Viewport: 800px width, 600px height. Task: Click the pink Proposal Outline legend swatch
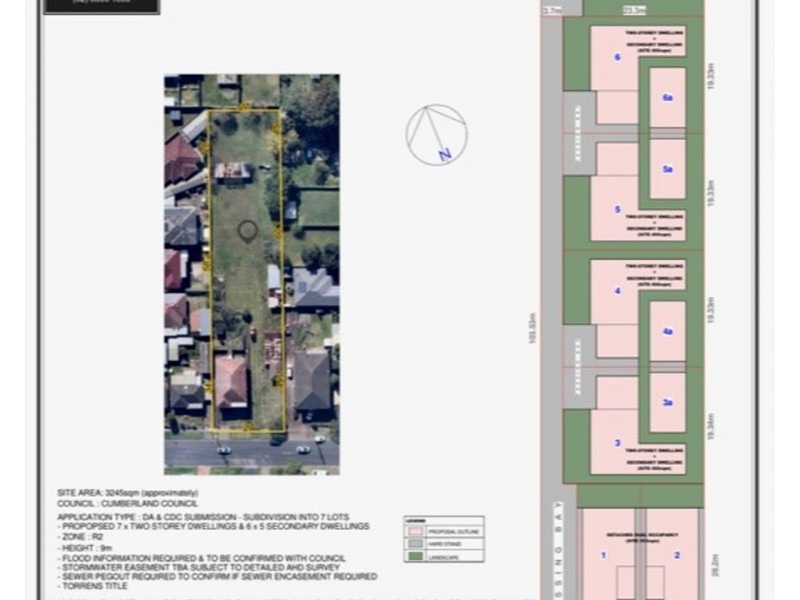click(x=413, y=529)
